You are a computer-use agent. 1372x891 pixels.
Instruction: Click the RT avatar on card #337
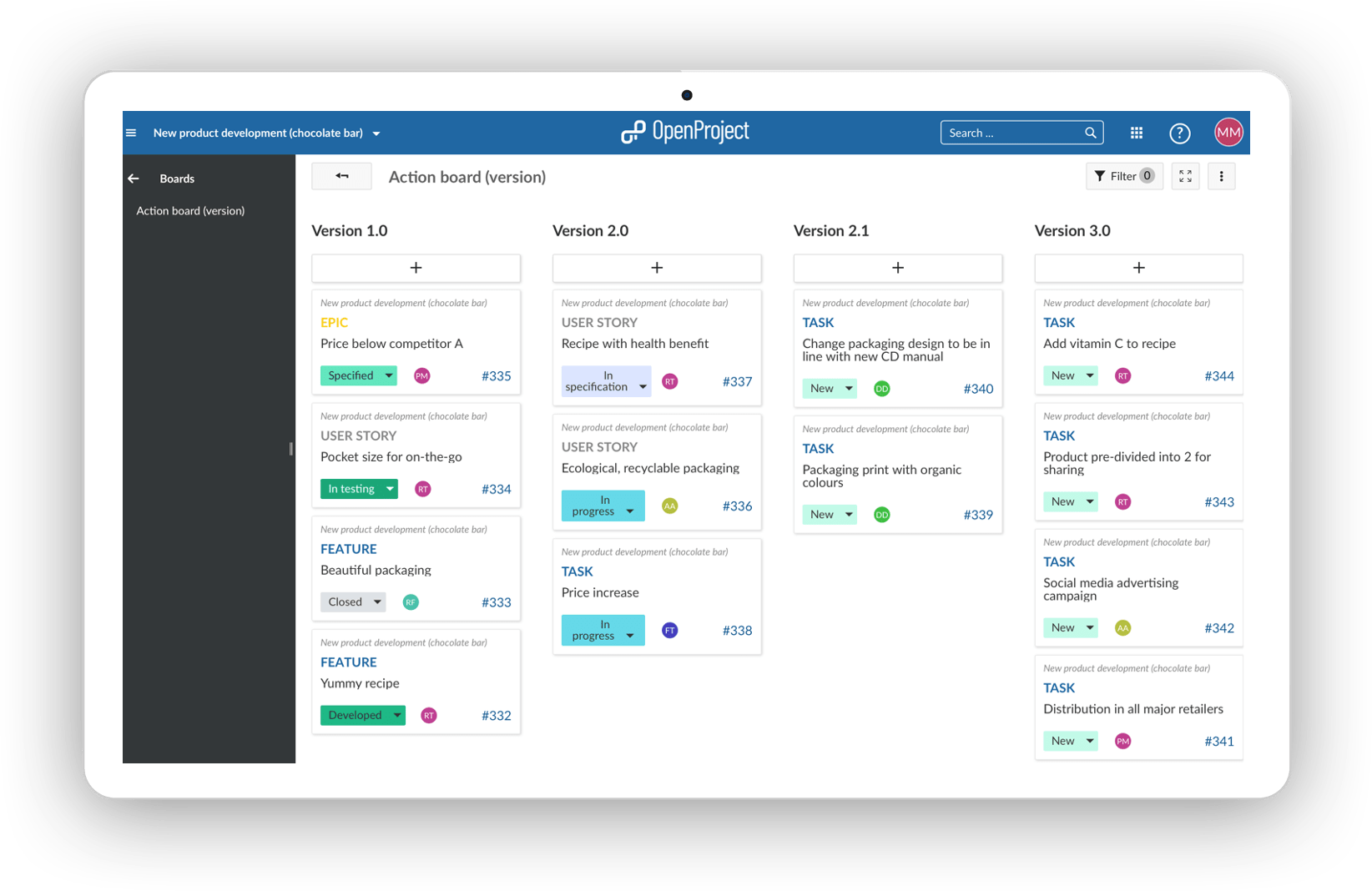[x=670, y=381]
